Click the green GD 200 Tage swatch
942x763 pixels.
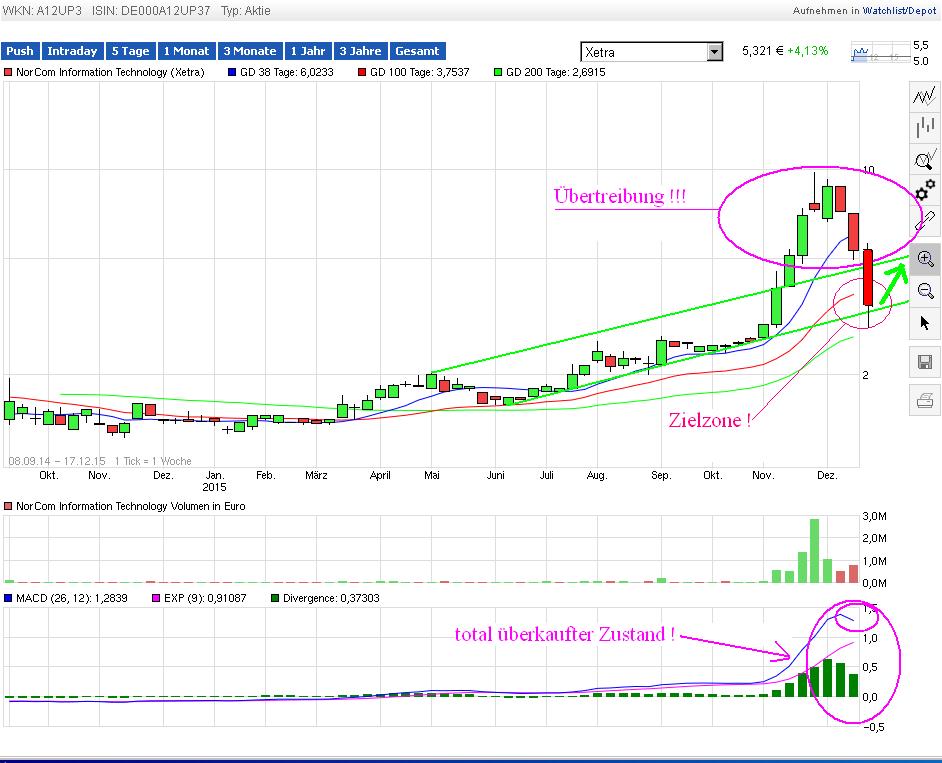[x=497, y=72]
